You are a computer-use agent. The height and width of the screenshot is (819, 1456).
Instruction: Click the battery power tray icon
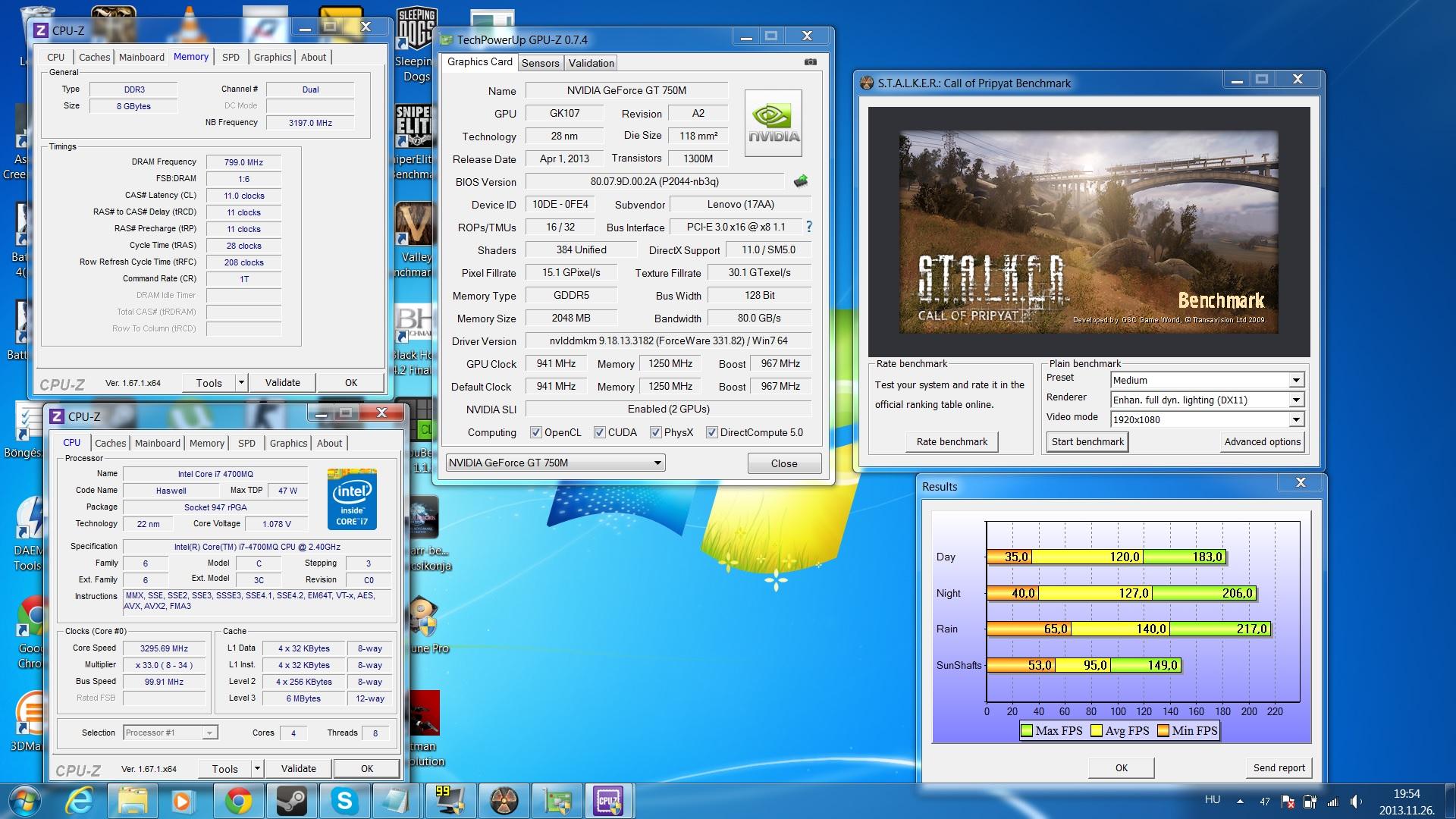pyautogui.click(x=1310, y=802)
